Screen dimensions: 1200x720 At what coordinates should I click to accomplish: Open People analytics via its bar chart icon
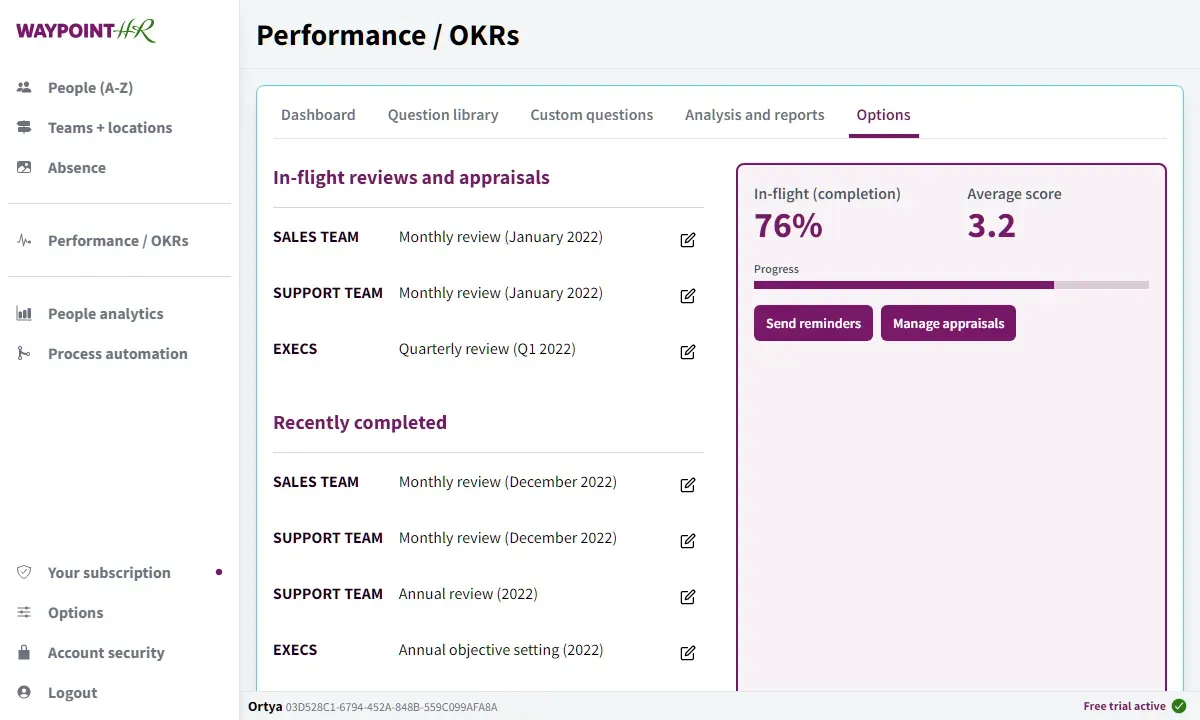(23, 313)
